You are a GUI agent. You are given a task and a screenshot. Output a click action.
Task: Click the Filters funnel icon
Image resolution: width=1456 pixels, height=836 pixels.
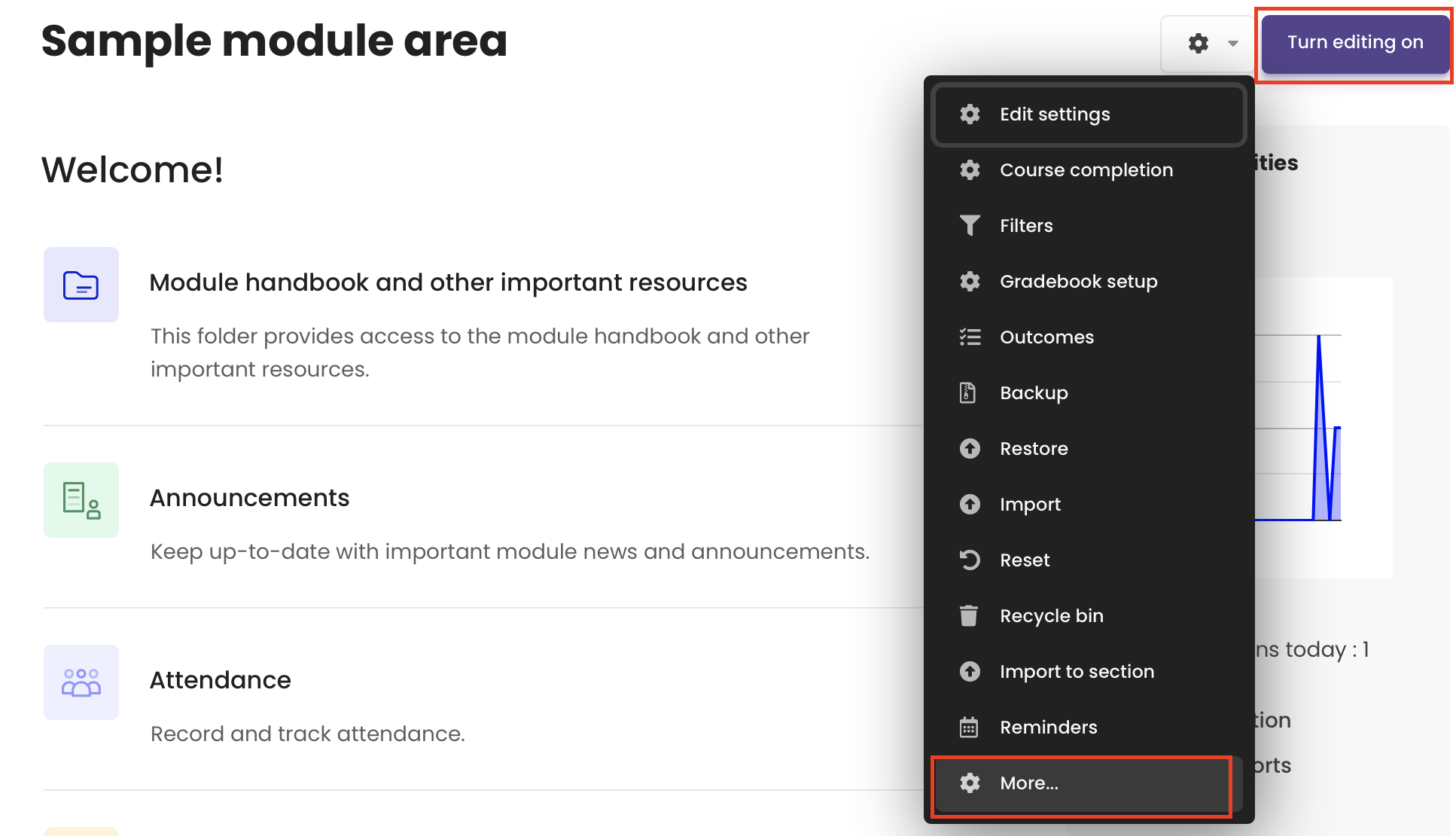pyautogui.click(x=970, y=226)
